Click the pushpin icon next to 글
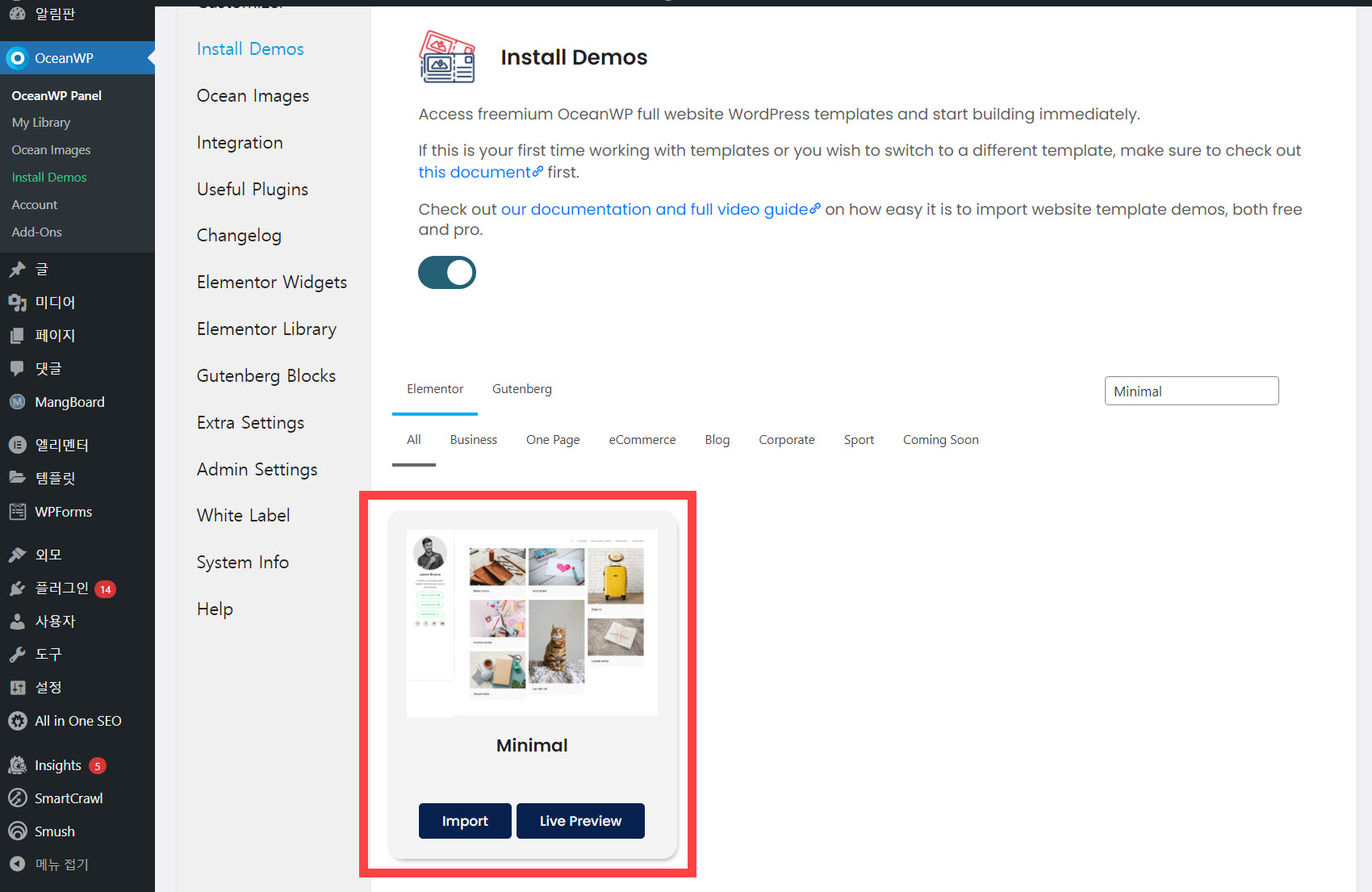1372x892 pixels. coord(17,270)
